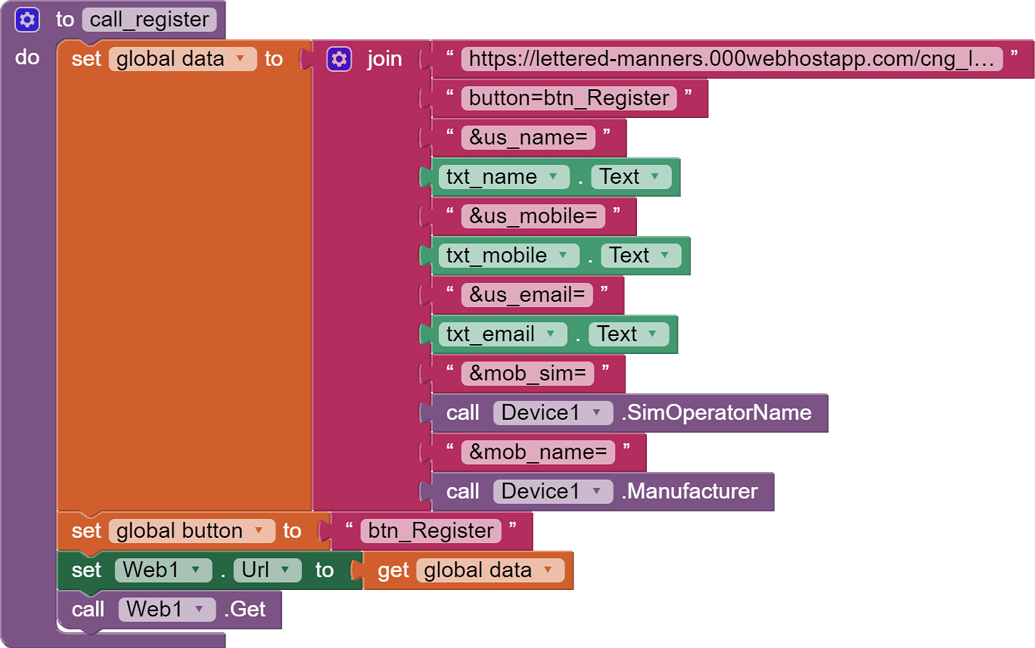1035x648 pixels.
Task: Open the Device1 dropdown in Manufacturer call
Action: pos(596,491)
